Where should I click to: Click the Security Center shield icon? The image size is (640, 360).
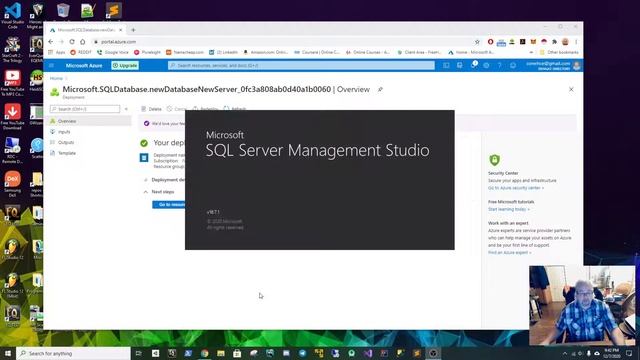pyautogui.click(x=494, y=160)
